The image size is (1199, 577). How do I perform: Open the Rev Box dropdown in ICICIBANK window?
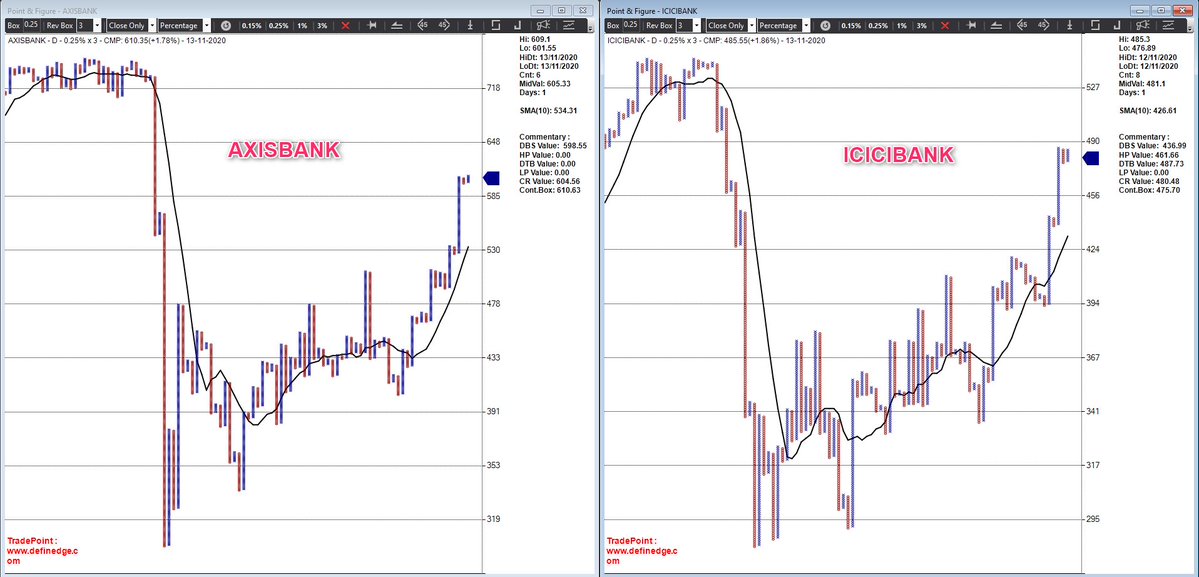click(696, 25)
